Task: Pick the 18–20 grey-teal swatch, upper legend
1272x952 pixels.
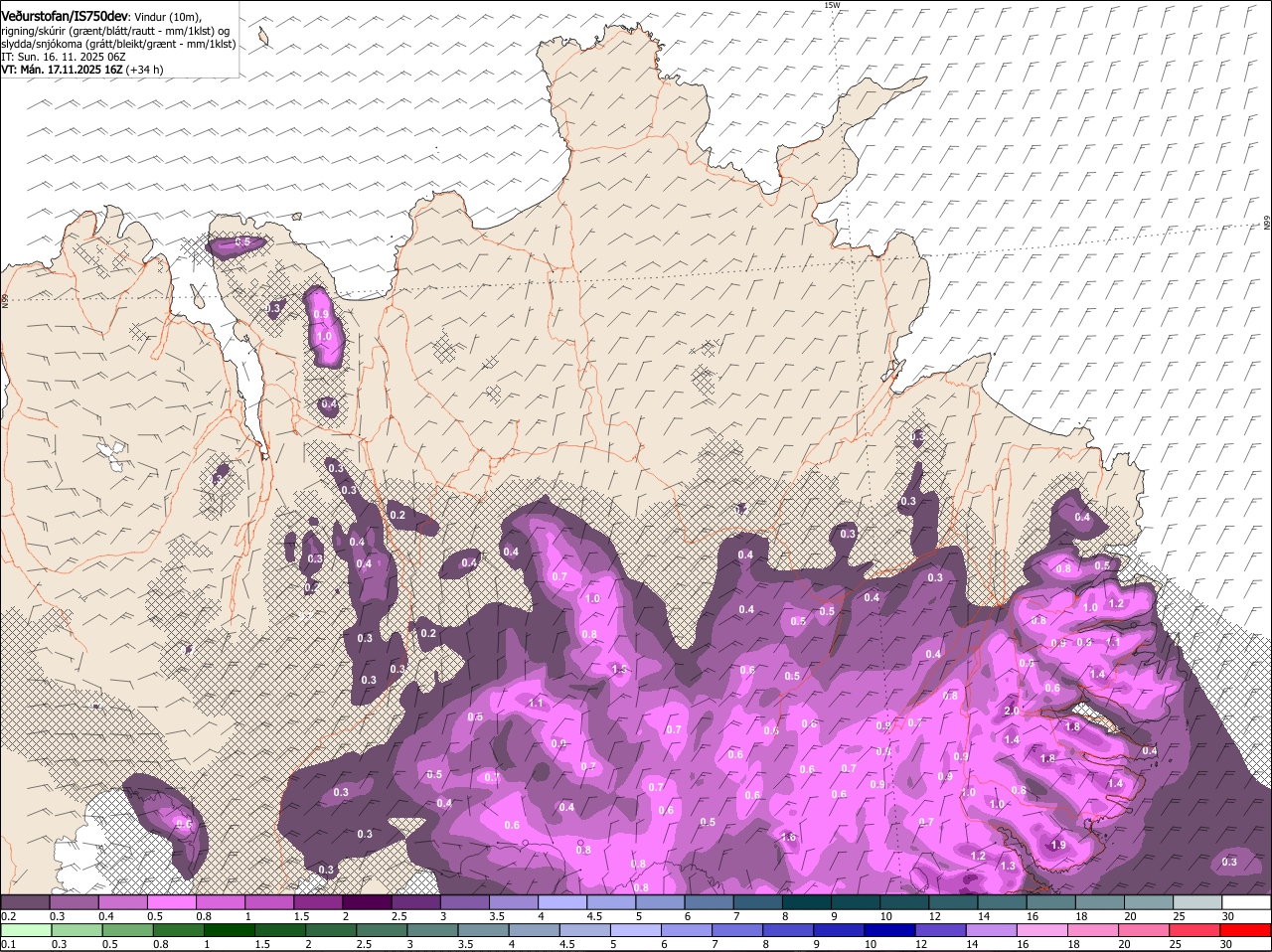Action: 1100,901
